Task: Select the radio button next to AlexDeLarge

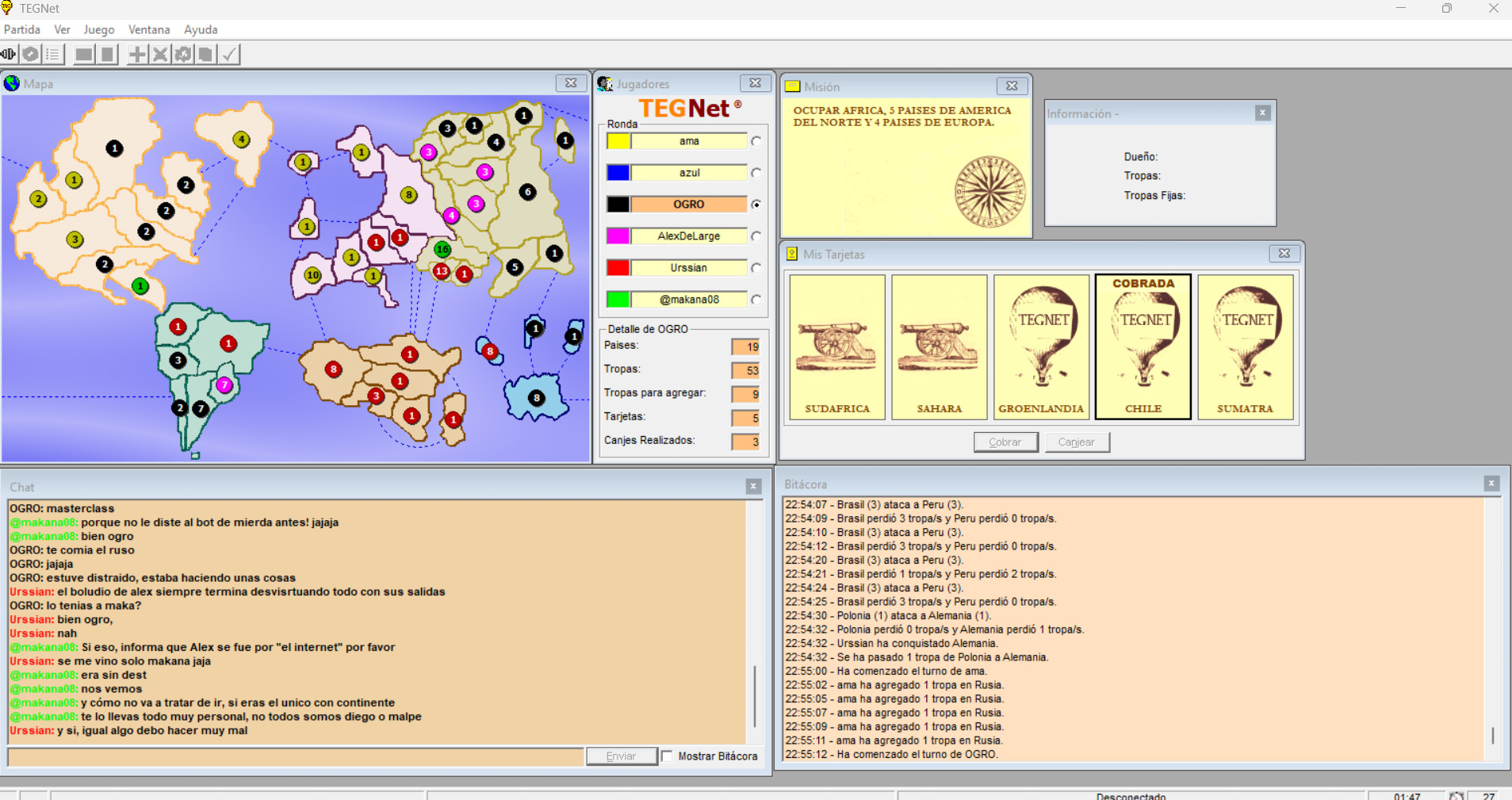Action: click(756, 236)
